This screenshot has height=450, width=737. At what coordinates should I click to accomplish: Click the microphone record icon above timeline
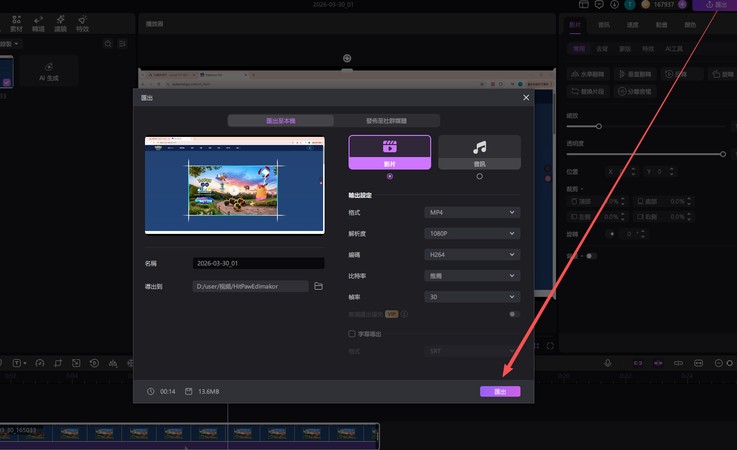[x=608, y=363]
